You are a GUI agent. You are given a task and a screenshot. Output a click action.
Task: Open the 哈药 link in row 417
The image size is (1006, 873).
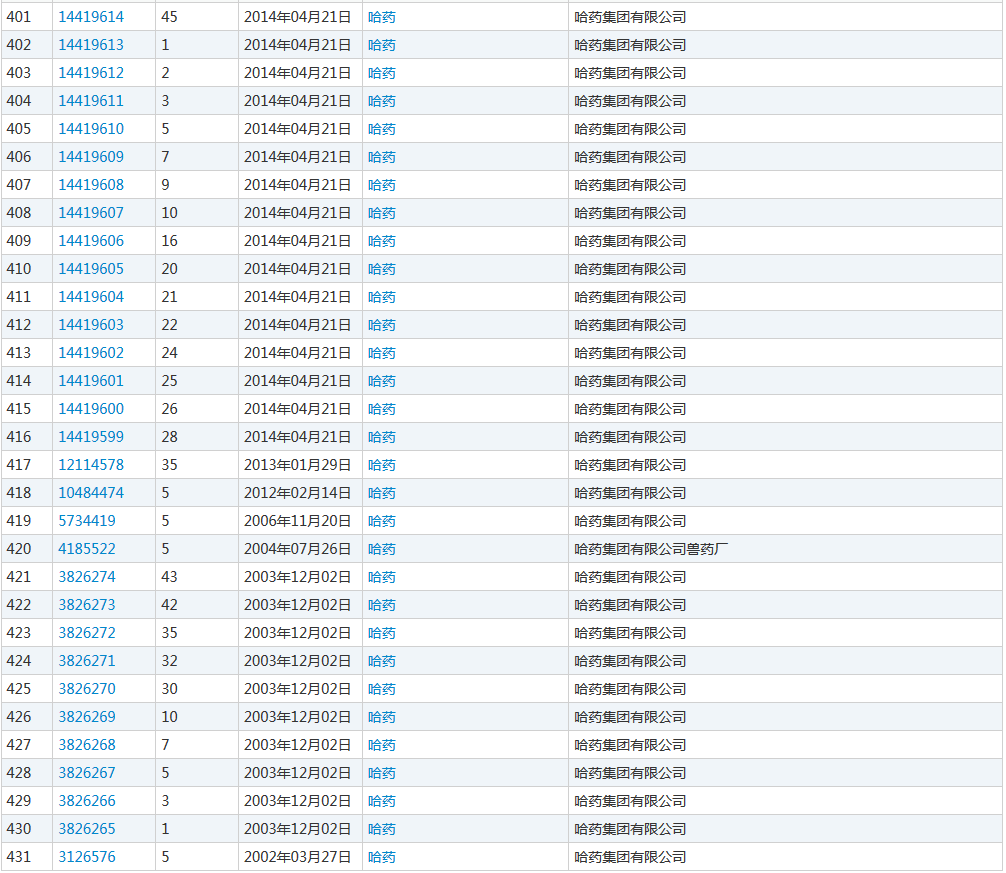[382, 465]
